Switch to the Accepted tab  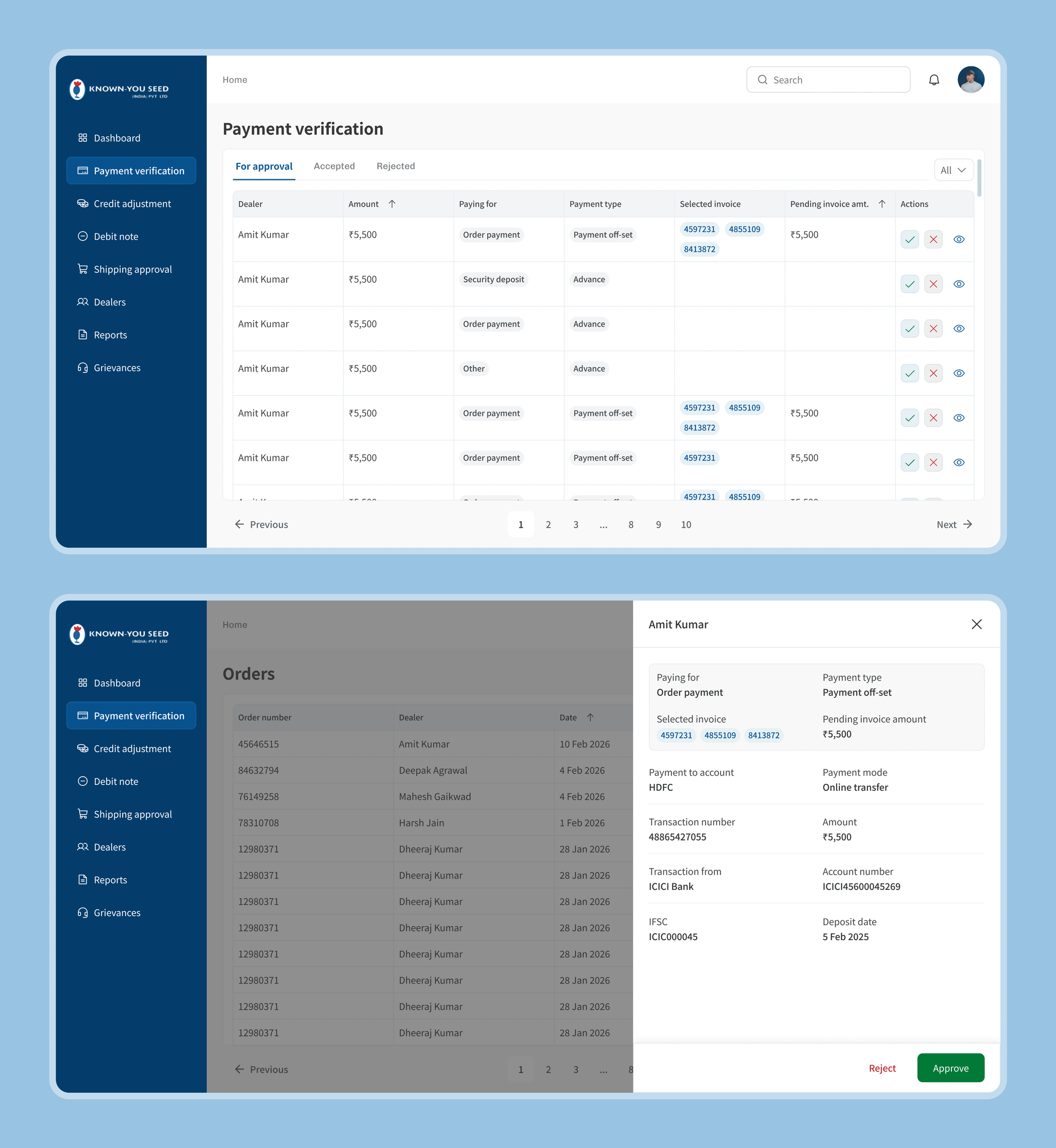click(x=334, y=167)
